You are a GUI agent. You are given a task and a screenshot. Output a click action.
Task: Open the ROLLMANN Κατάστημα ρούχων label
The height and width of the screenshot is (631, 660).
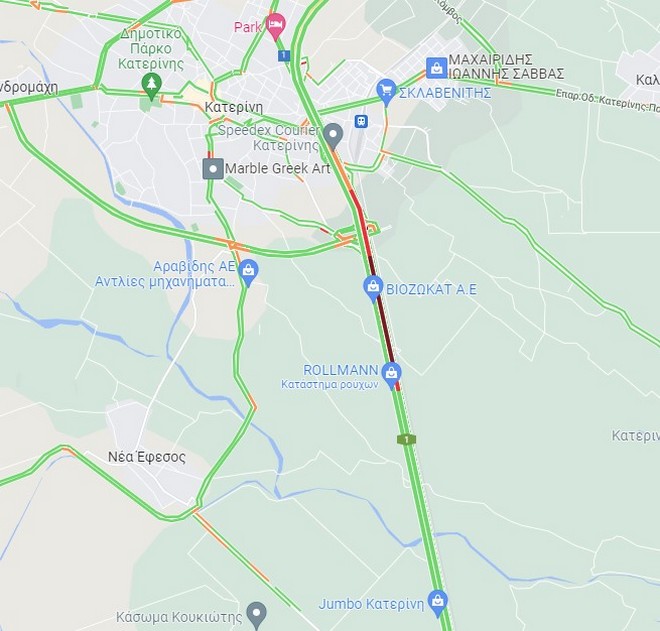coord(330,376)
